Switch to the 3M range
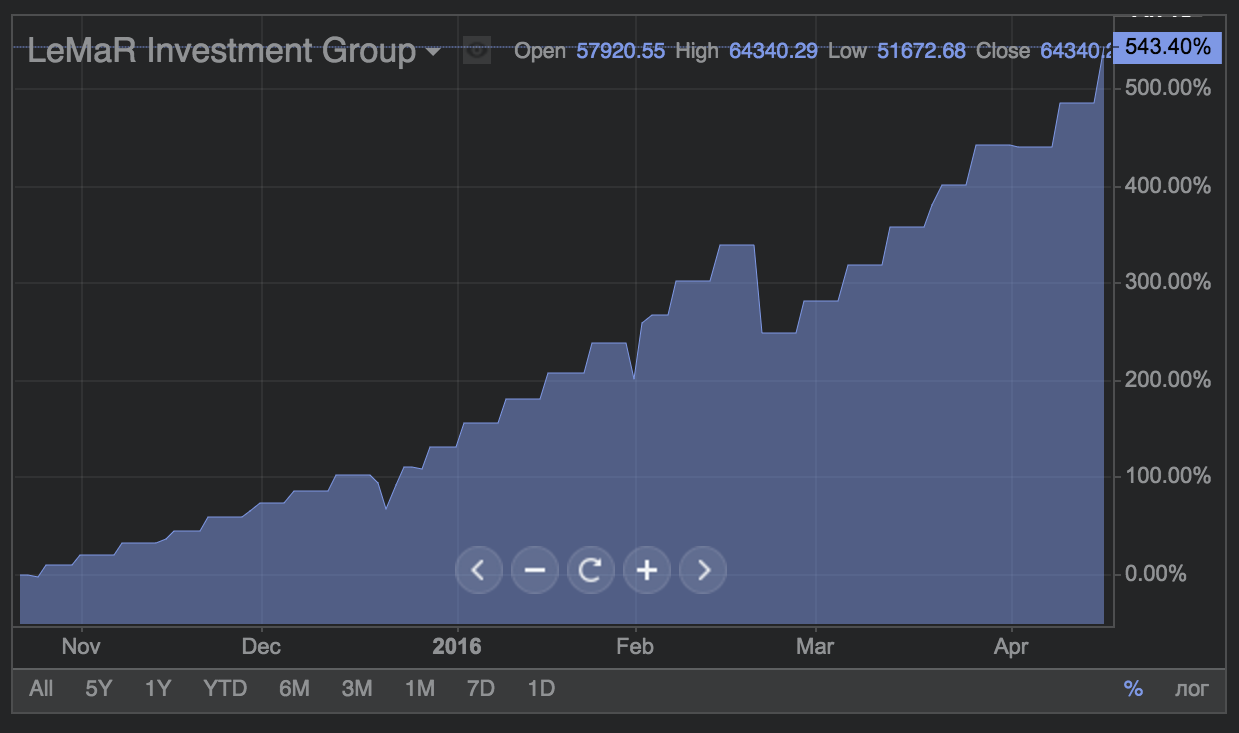Viewport: 1239px width, 733px height. (357, 688)
